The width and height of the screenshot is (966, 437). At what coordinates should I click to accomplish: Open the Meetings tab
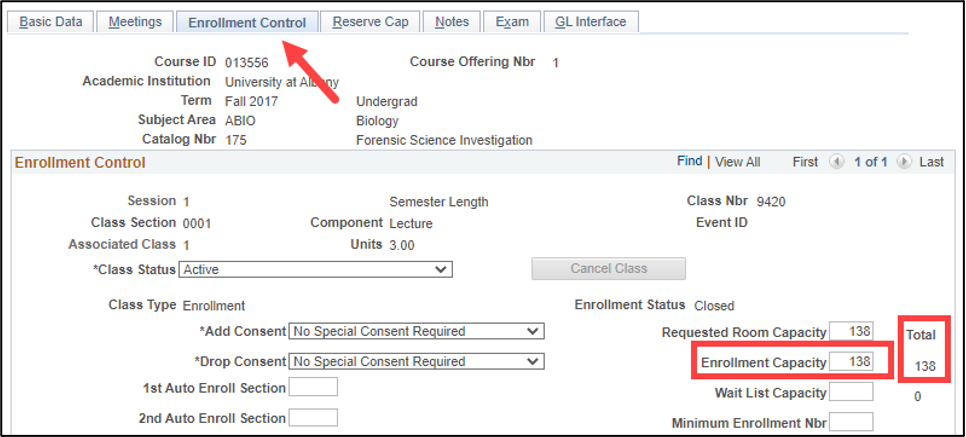click(135, 22)
